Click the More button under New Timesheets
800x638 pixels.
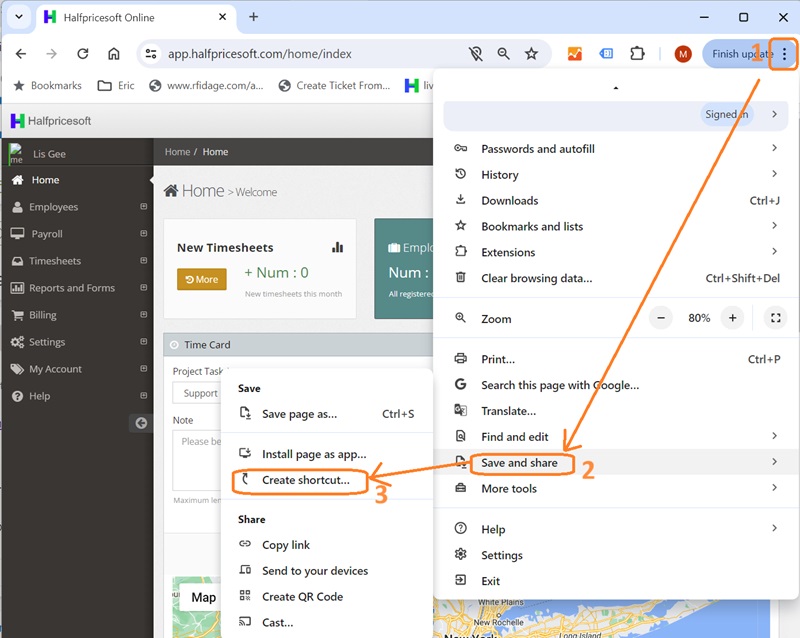pos(201,279)
